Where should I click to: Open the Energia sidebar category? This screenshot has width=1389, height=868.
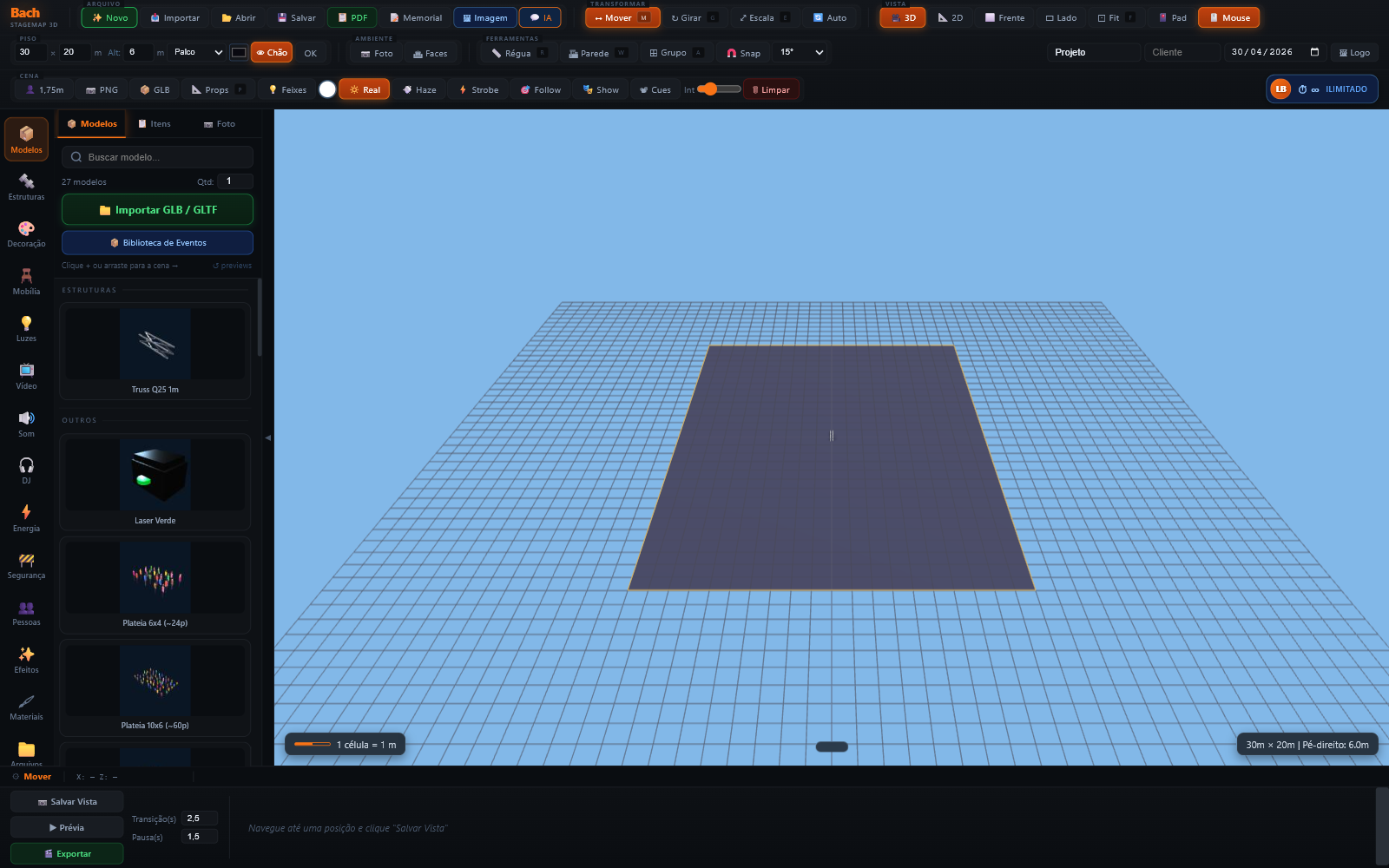(26, 518)
